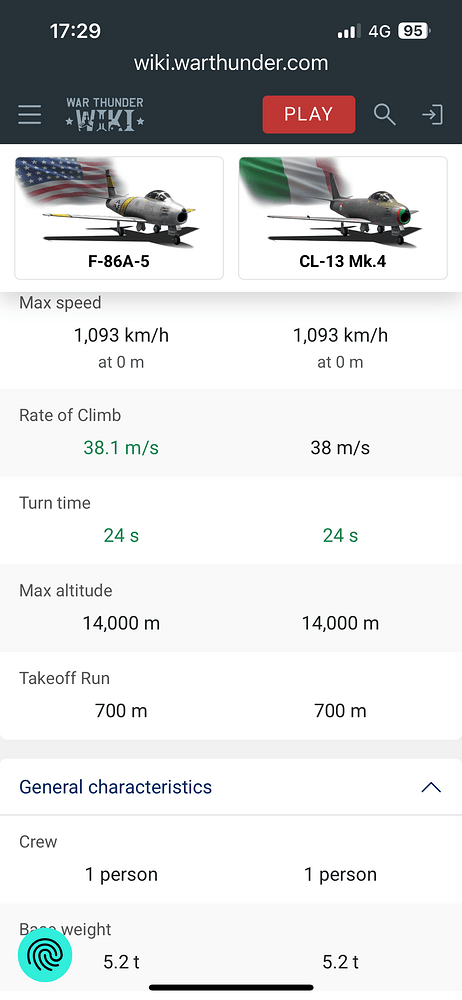The image size is (462, 1000).
Task: Select the CL-13 Mk.4 aircraft card
Action: pyautogui.click(x=343, y=218)
